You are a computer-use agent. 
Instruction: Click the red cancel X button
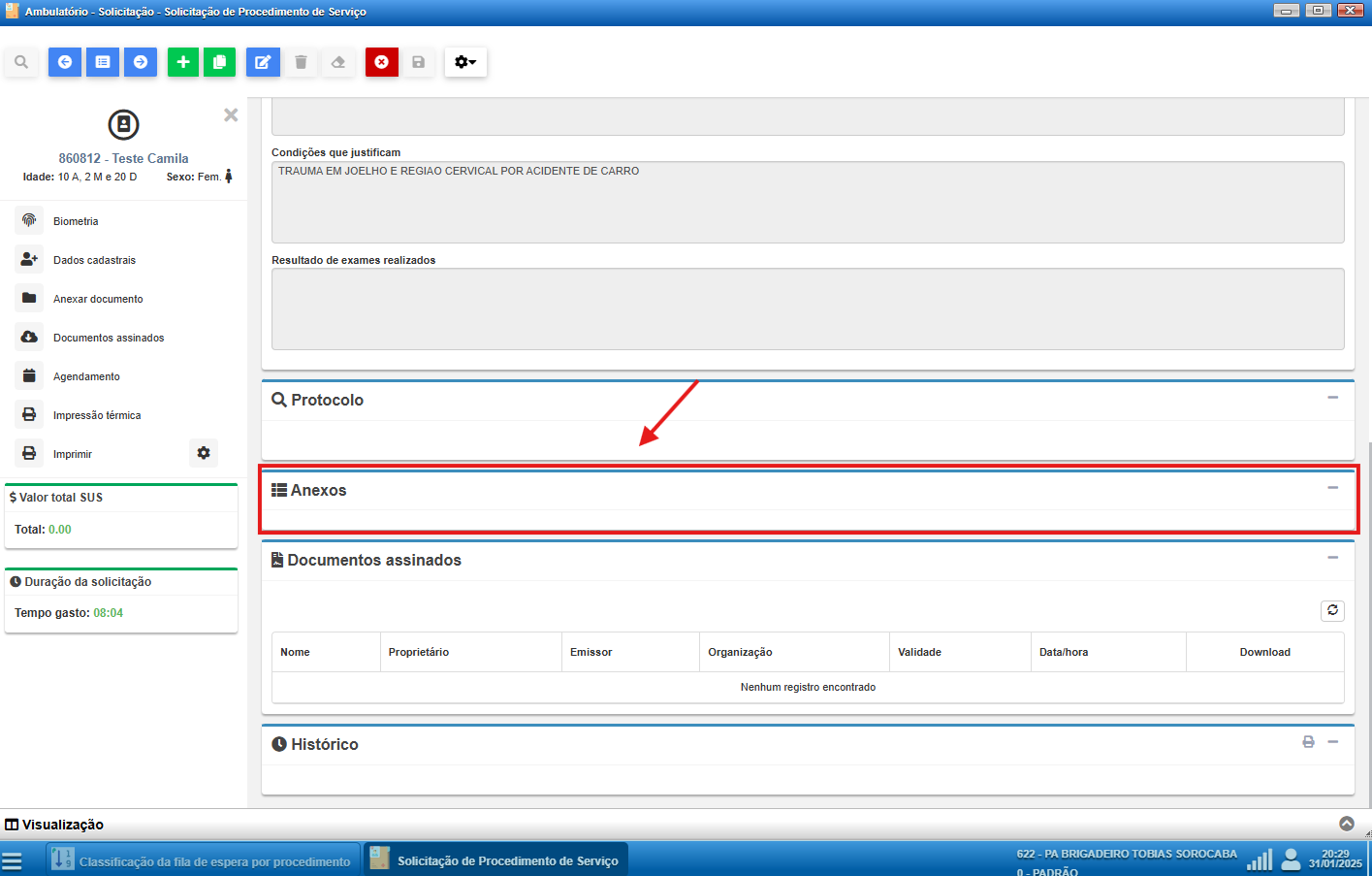[381, 62]
